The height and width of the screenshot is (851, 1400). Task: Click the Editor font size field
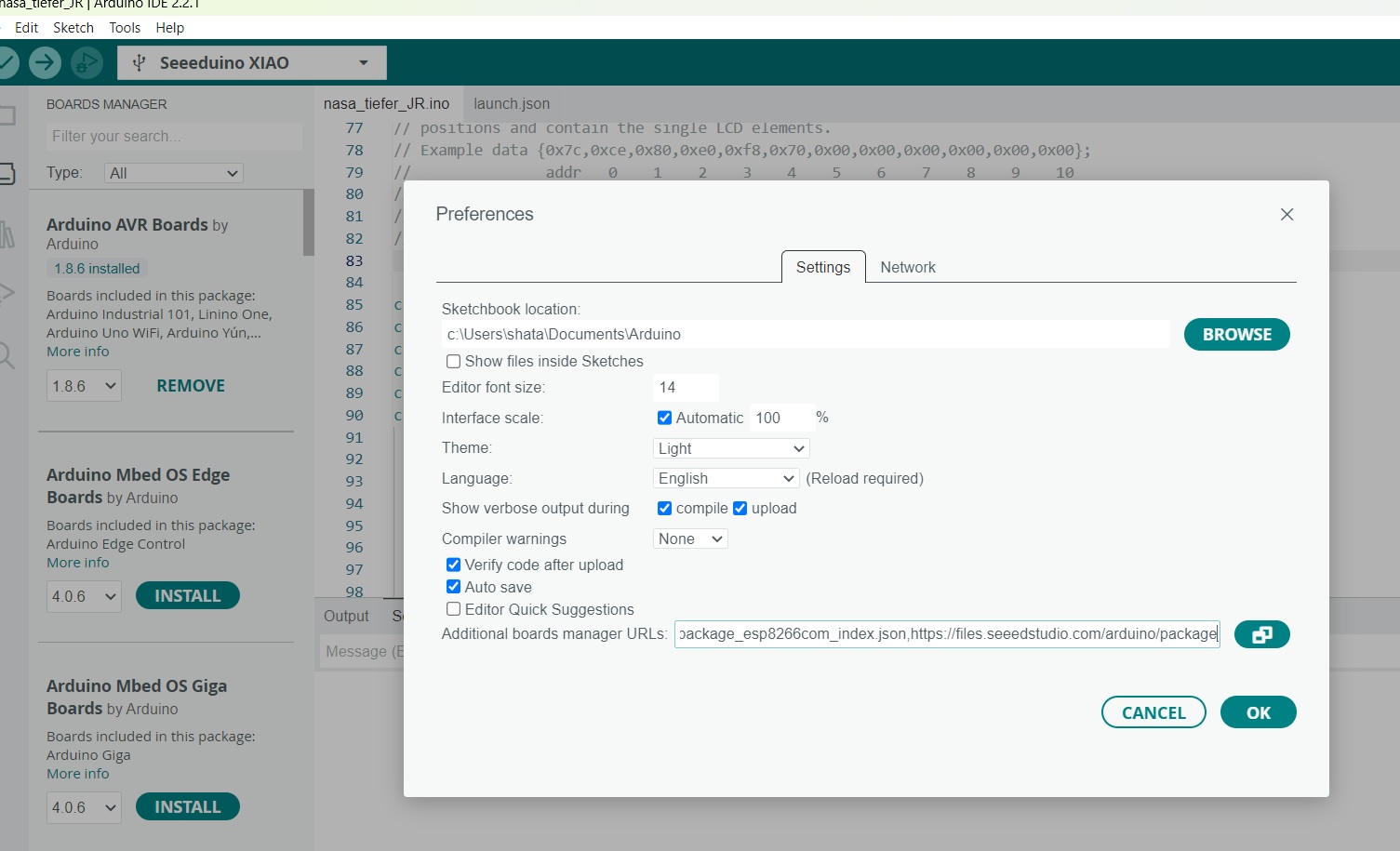click(686, 387)
